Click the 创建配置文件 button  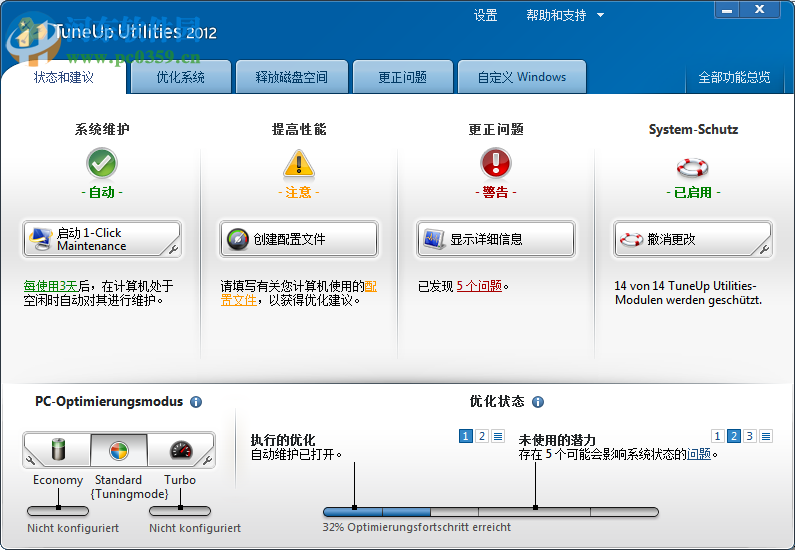[299, 239]
